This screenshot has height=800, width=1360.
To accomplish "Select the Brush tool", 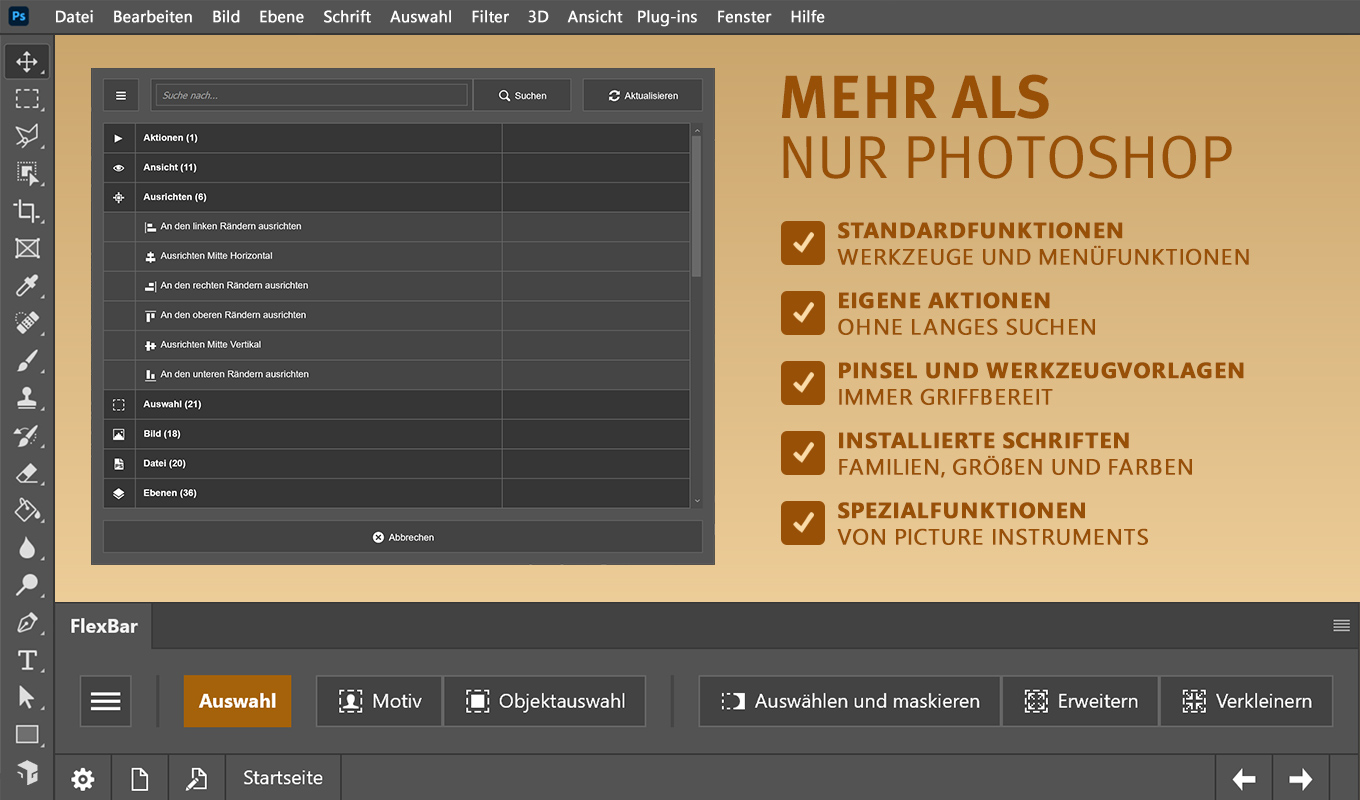I will (x=27, y=361).
